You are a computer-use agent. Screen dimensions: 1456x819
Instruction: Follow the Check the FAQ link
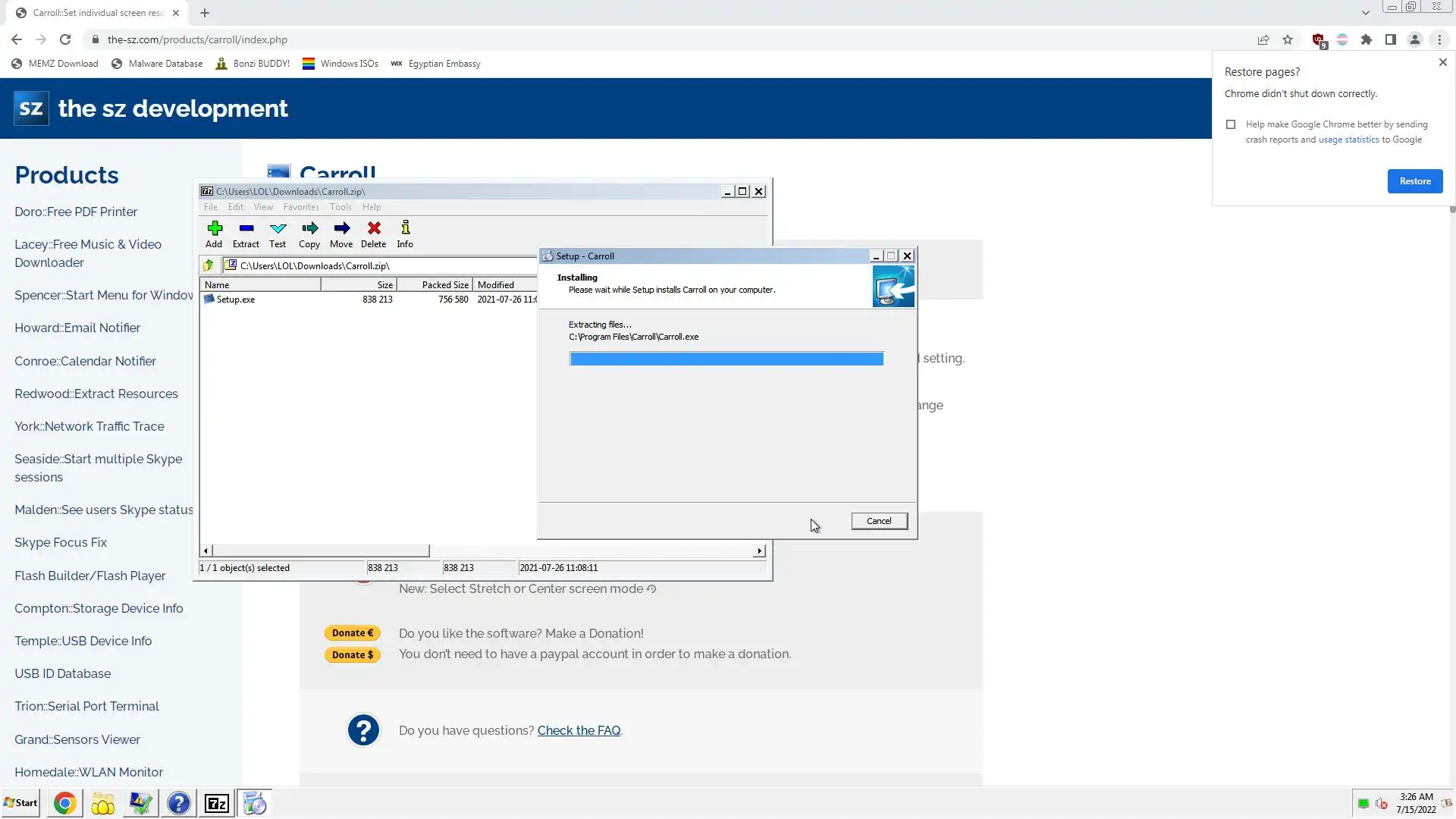point(579,731)
